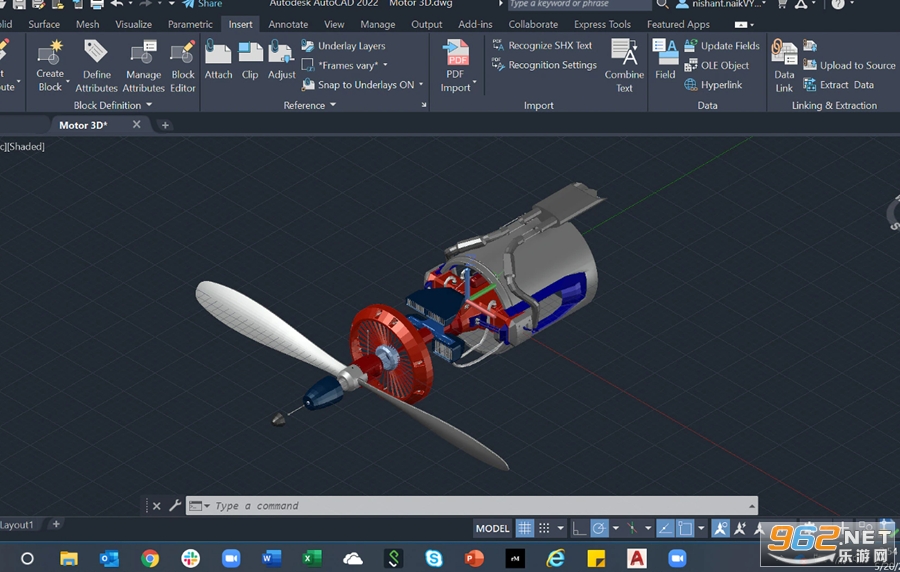Click the Share button
900x572 pixels.
click(x=203, y=4)
